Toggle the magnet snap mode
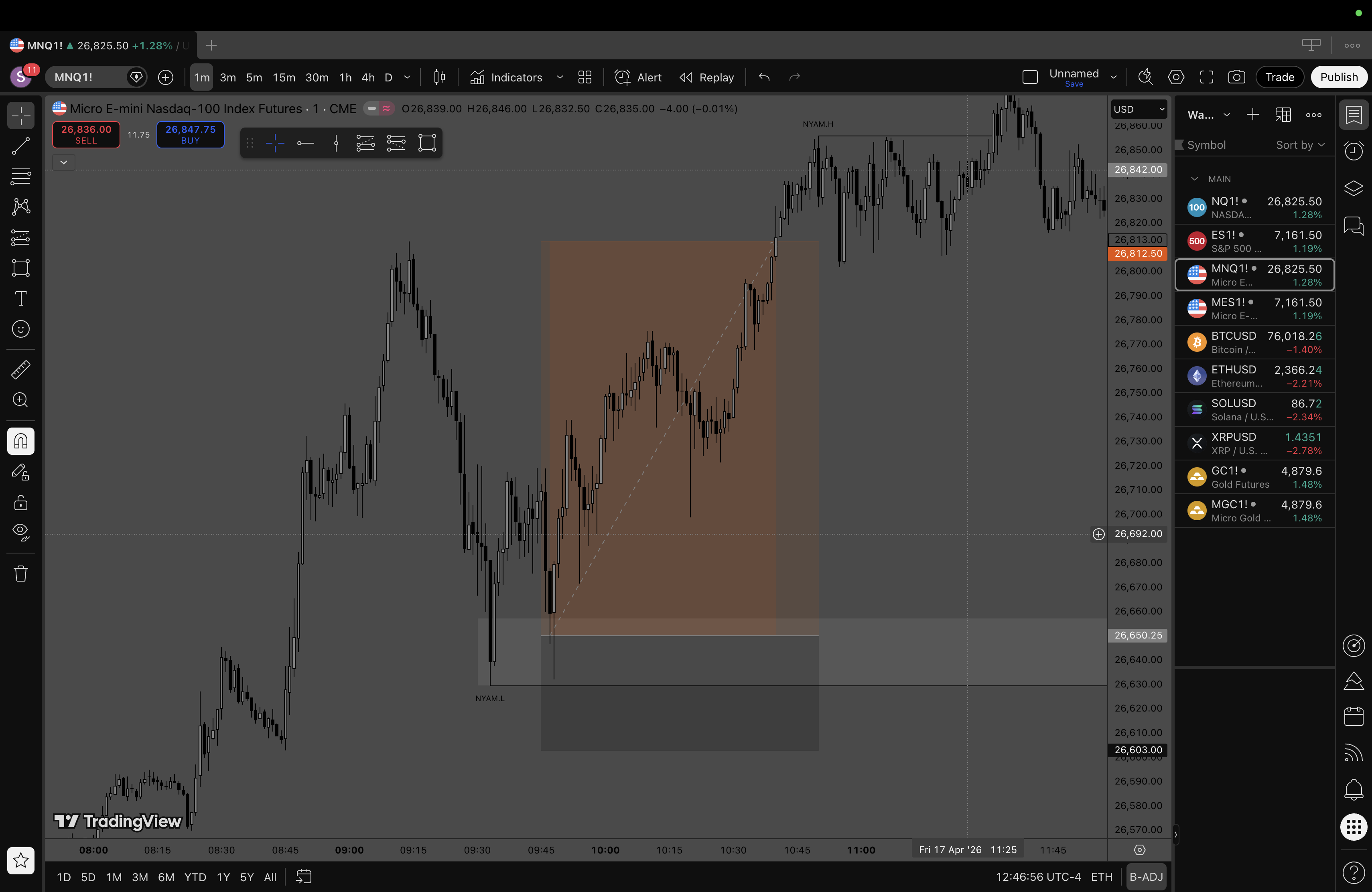The width and height of the screenshot is (1372, 892). coord(21,442)
